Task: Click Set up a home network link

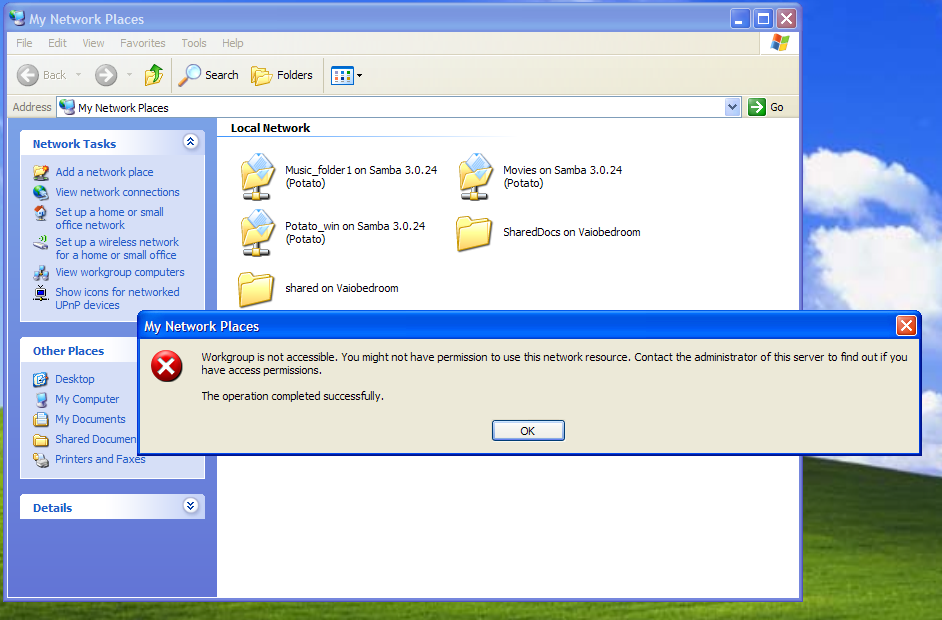Action: (x=109, y=219)
